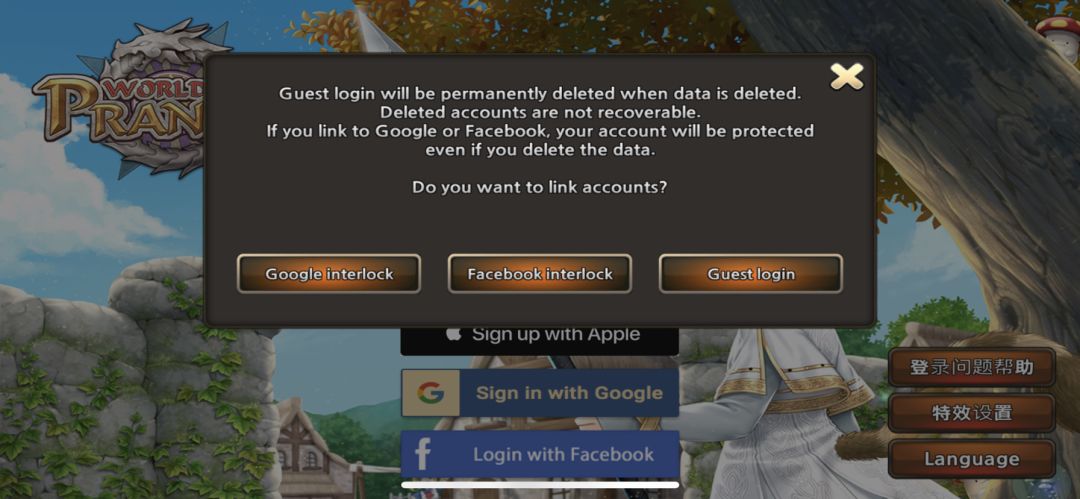Tap the Facebook f logo icon
The width and height of the screenshot is (1080, 499).
pyautogui.click(x=423, y=454)
